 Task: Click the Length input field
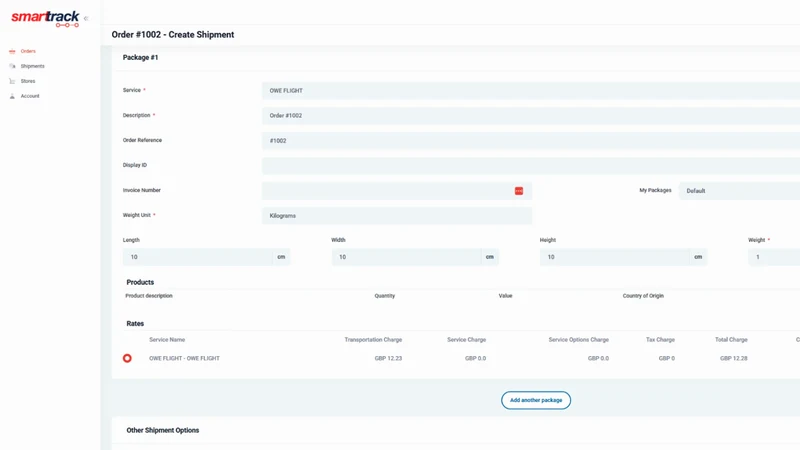click(x=198, y=257)
